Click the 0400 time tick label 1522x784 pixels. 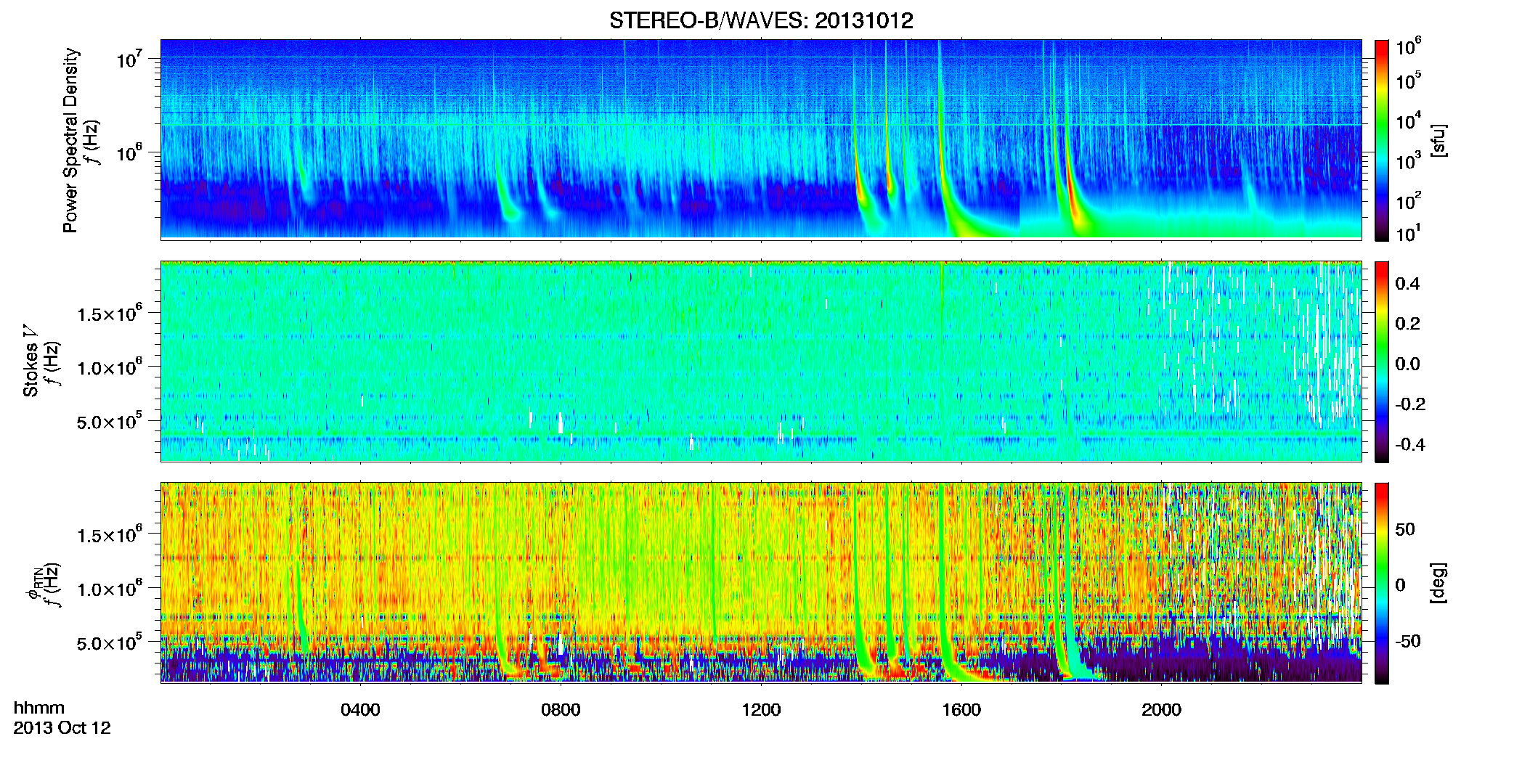click(360, 710)
